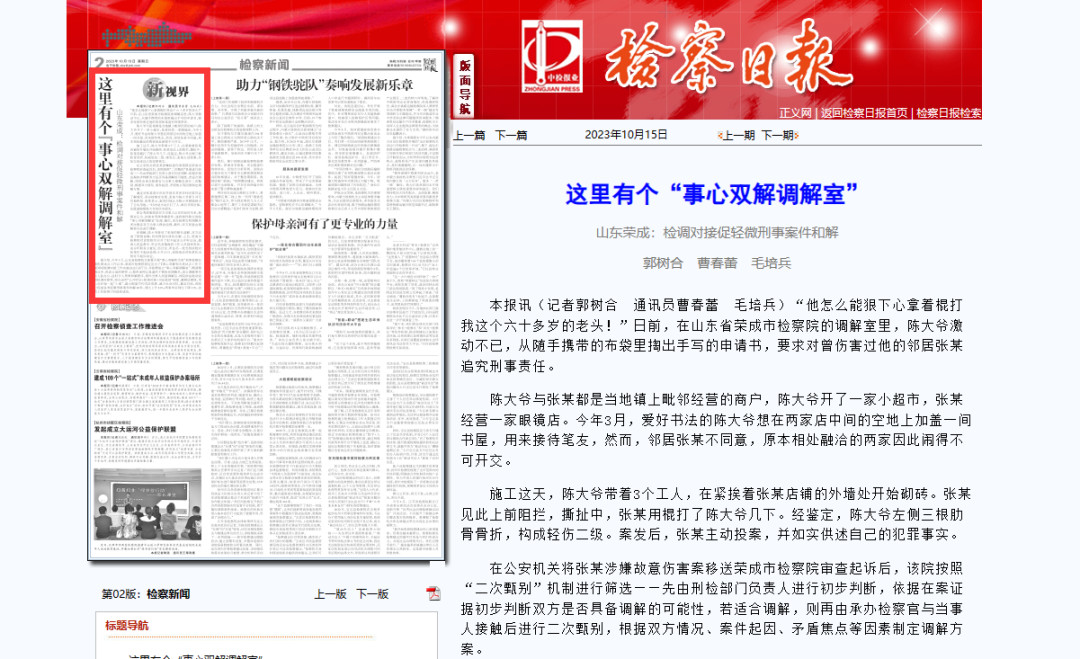The height and width of the screenshot is (659, 1080).
Task: Click the 检察新闻 page header in the thumbnail
Action: pyautogui.click(x=264, y=64)
